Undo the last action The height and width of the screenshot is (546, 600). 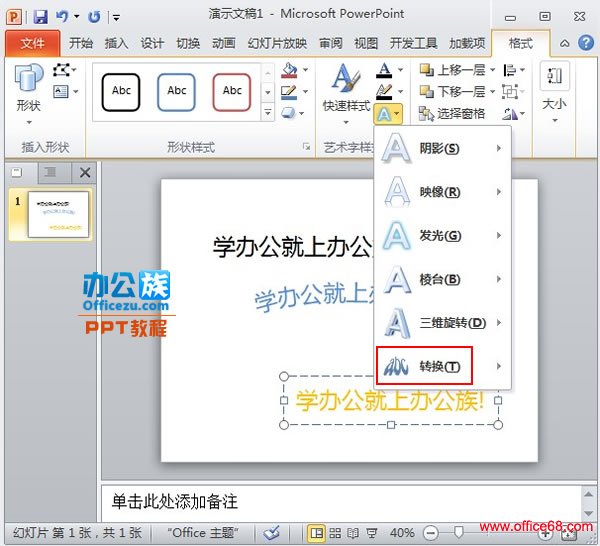click(x=62, y=16)
